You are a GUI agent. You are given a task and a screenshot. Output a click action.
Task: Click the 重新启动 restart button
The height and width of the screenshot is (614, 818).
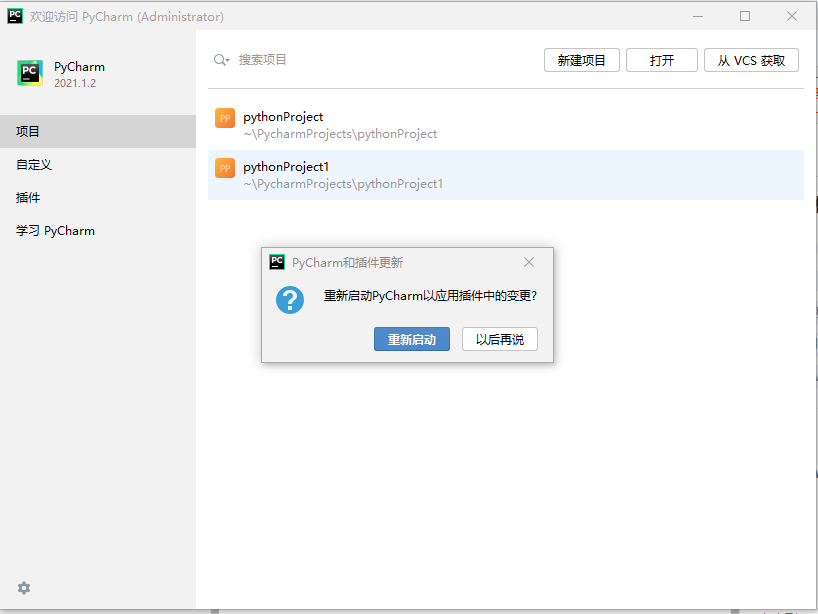(412, 339)
